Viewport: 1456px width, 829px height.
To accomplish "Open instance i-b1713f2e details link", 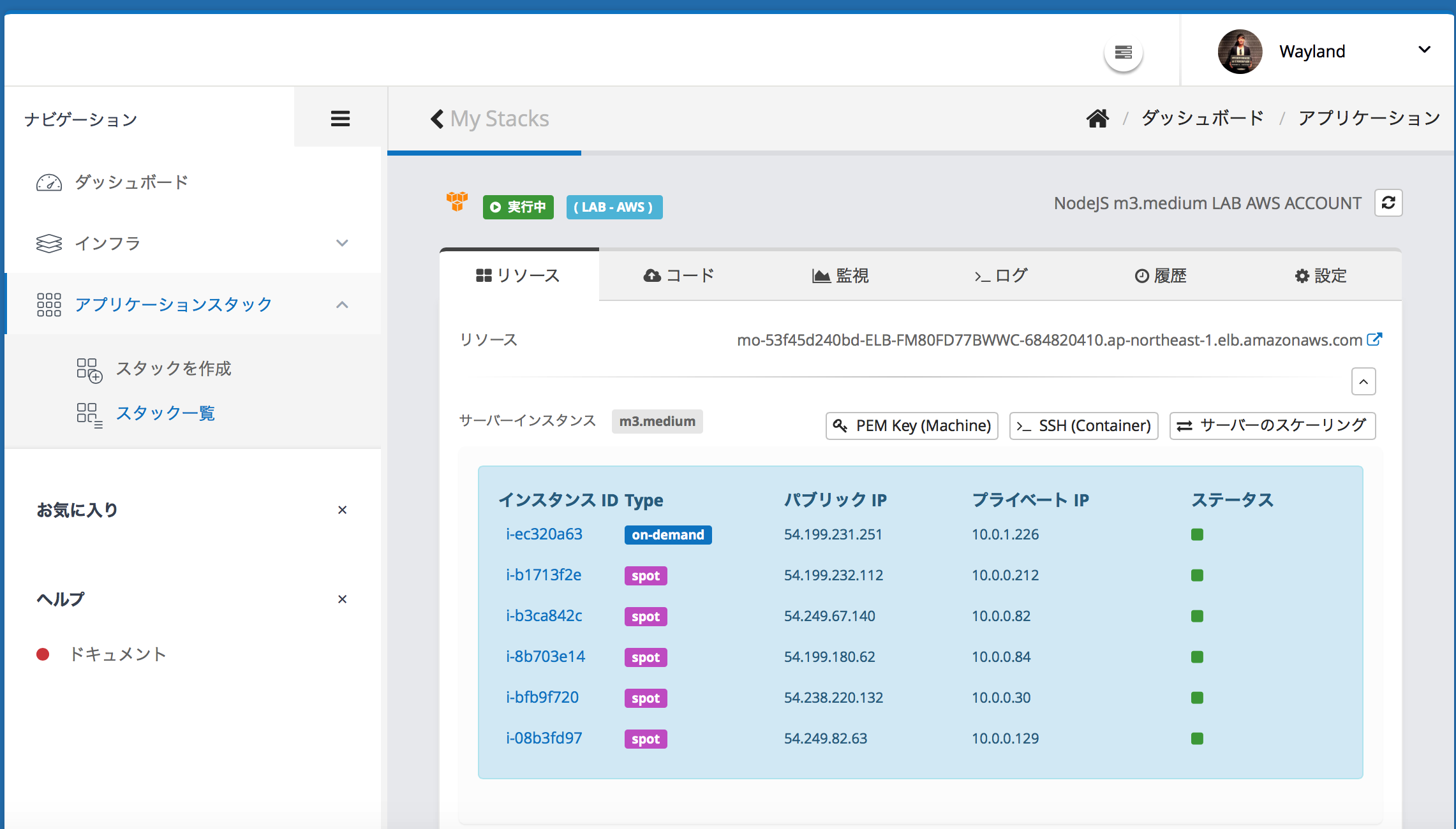I will (543, 575).
